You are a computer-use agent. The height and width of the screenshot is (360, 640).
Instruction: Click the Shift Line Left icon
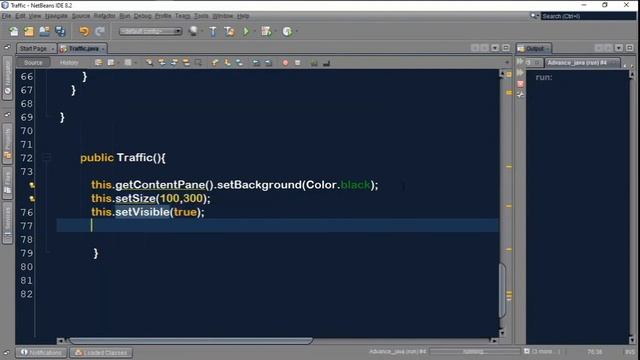pos(256,62)
